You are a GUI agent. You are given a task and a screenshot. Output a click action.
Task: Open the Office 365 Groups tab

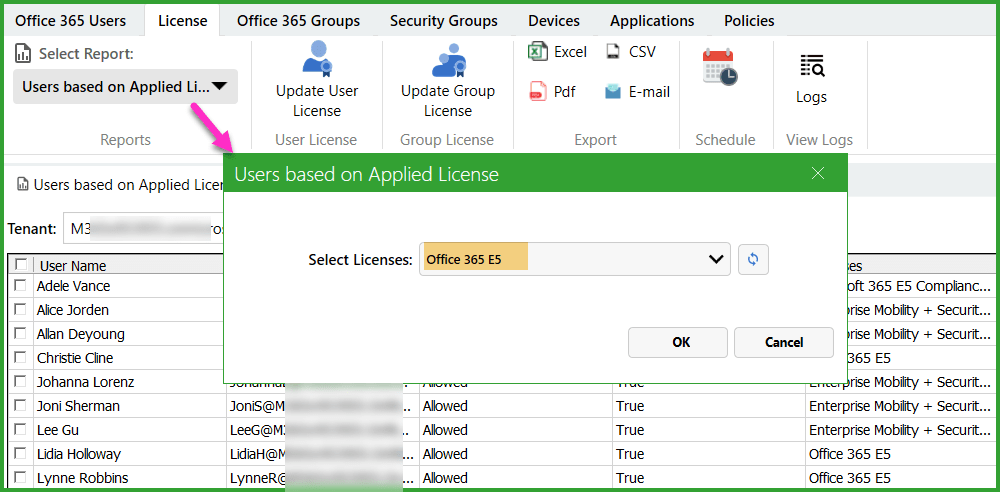298,20
